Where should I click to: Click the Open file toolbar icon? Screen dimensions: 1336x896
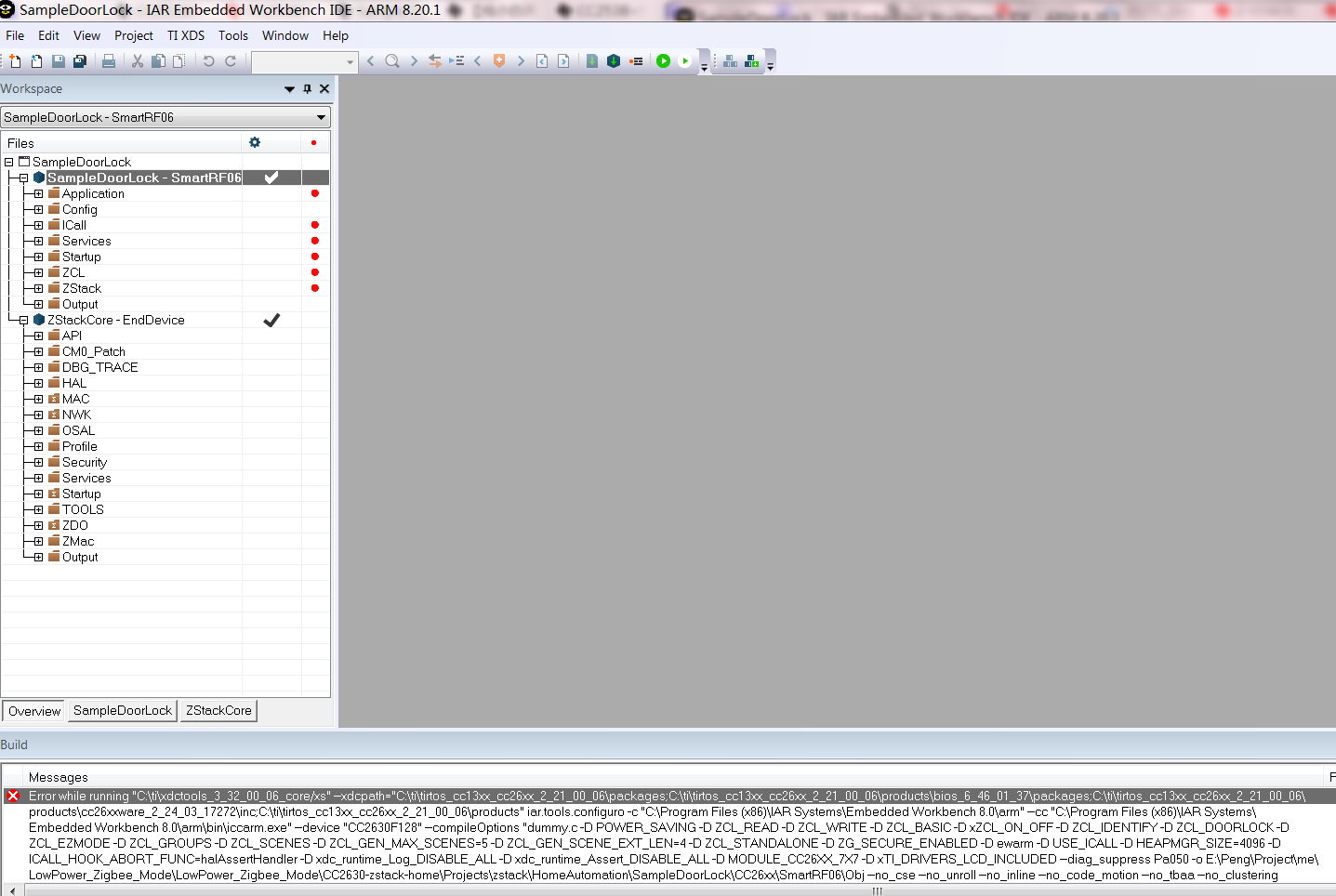36,61
